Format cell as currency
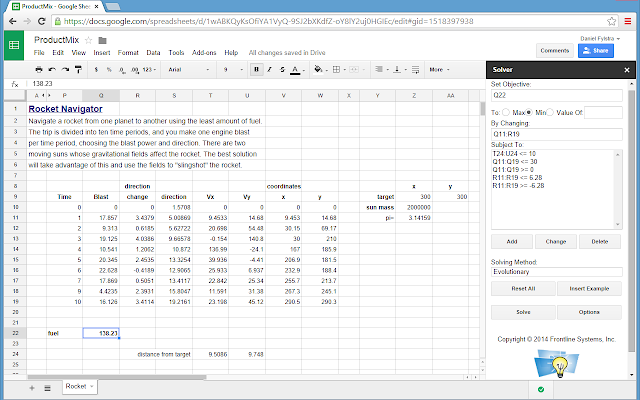 [x=96, y=70]
